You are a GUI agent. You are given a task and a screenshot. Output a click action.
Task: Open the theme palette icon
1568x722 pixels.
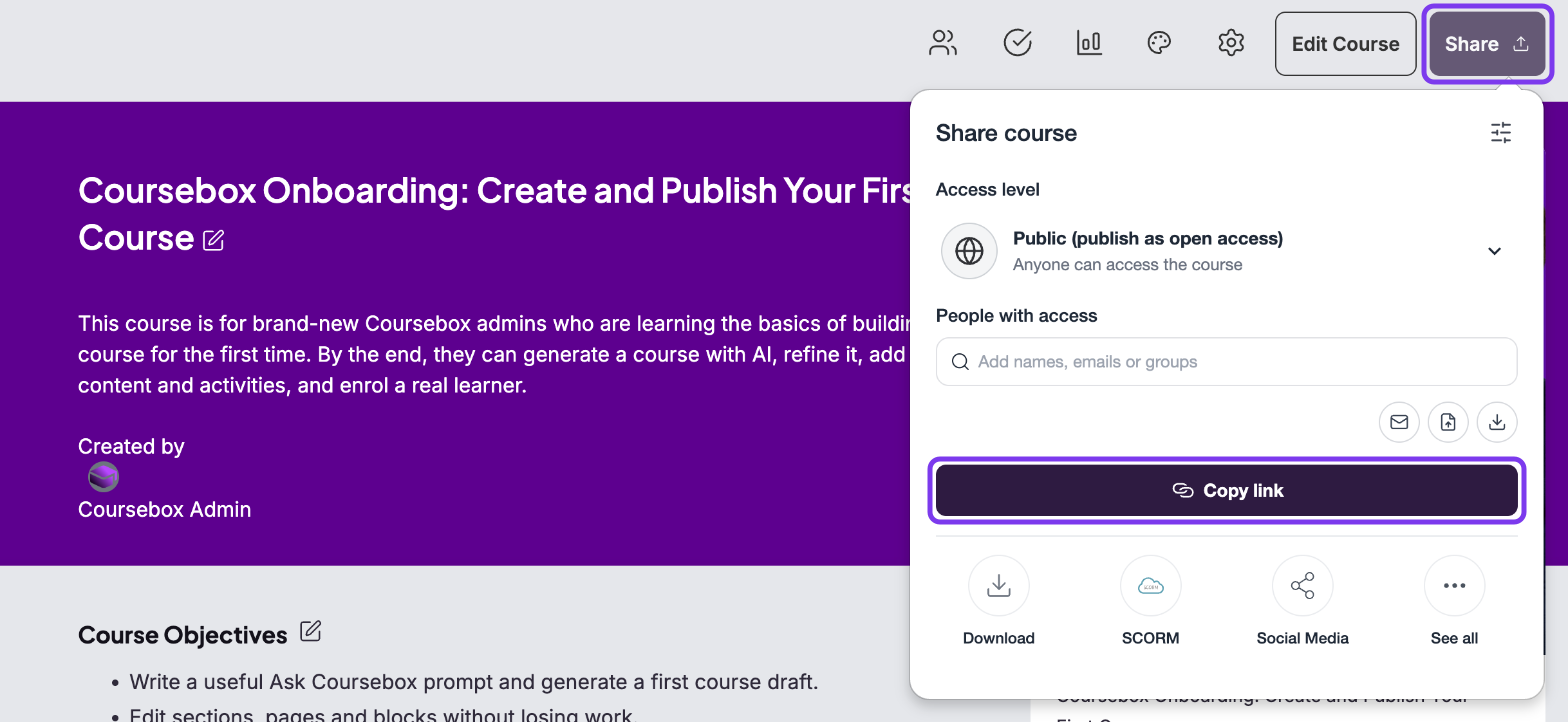(1159, 43)
